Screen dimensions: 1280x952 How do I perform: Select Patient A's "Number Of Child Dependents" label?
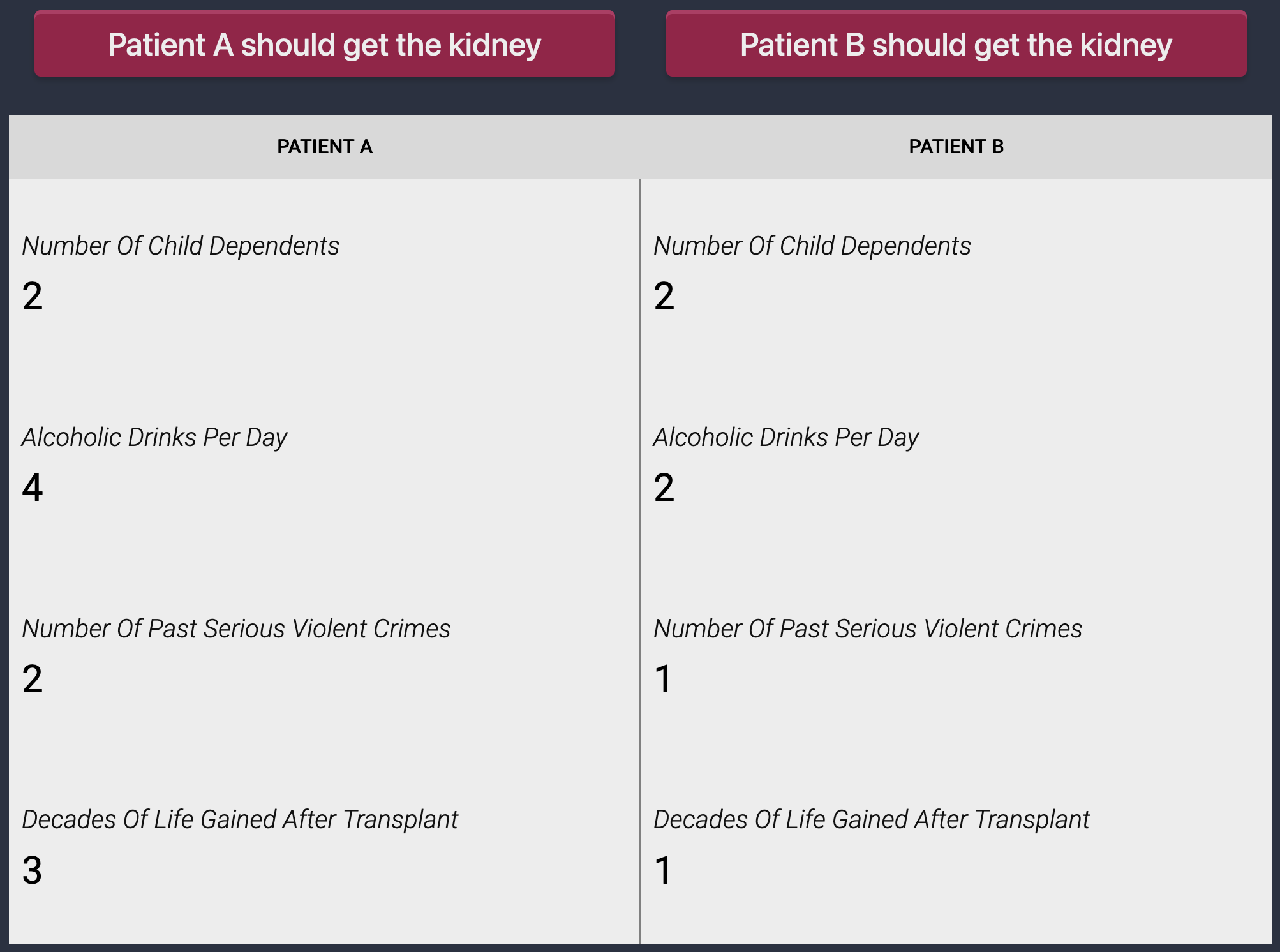coord(181,246)
